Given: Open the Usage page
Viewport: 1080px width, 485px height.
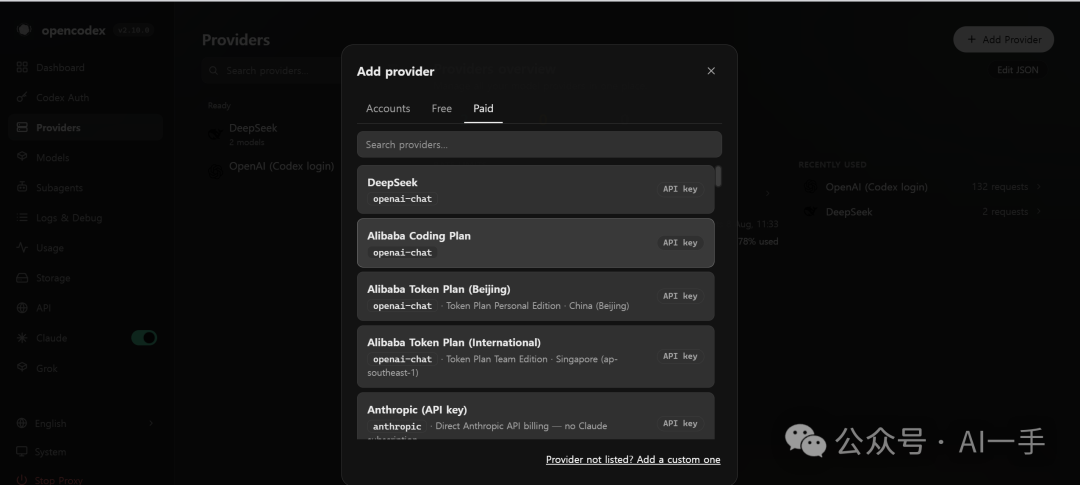Looking at the screenshot, I should [85, 247].
